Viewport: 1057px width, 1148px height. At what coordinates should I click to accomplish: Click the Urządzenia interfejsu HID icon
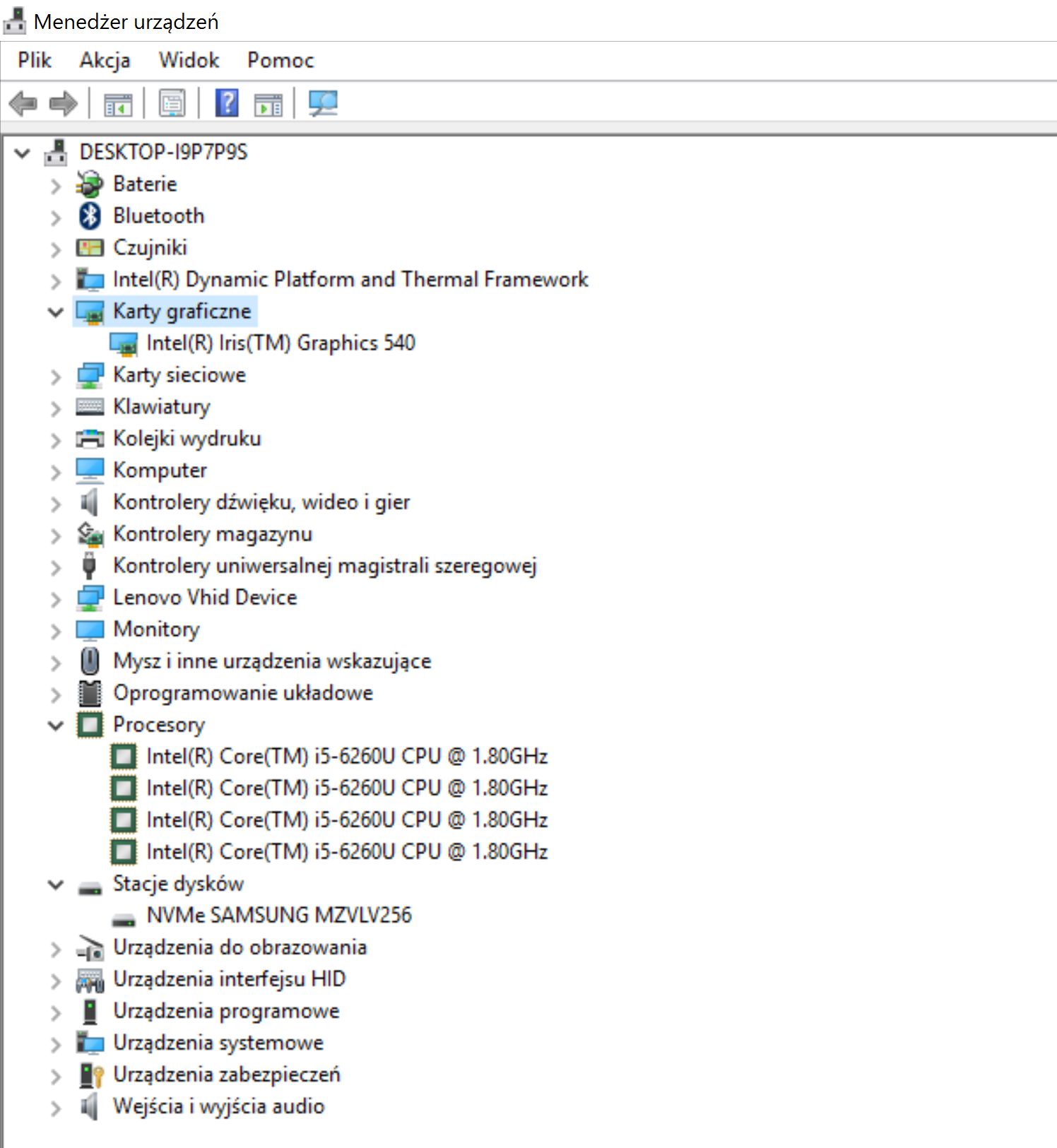click(90, 980)
